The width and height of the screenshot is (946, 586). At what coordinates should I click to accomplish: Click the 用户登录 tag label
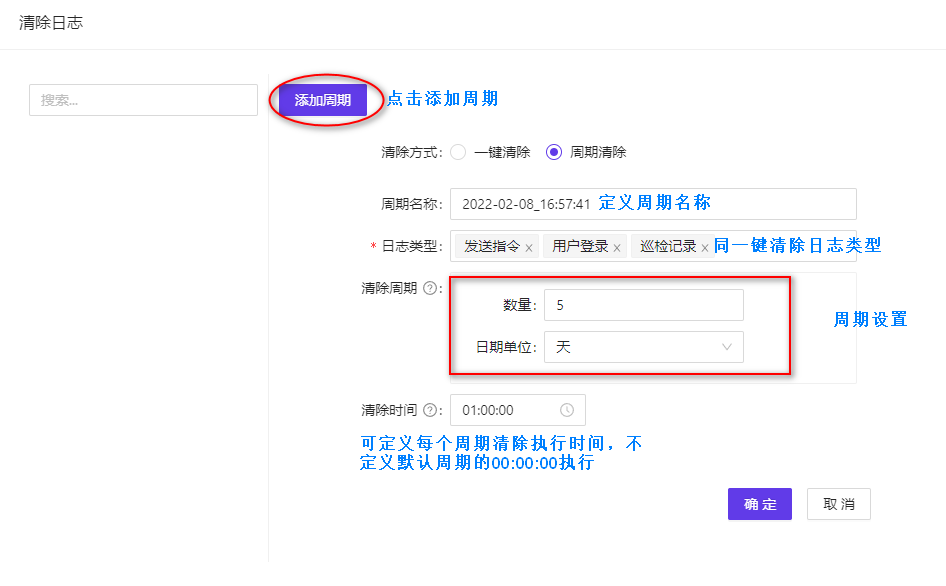tap(579, 245)
